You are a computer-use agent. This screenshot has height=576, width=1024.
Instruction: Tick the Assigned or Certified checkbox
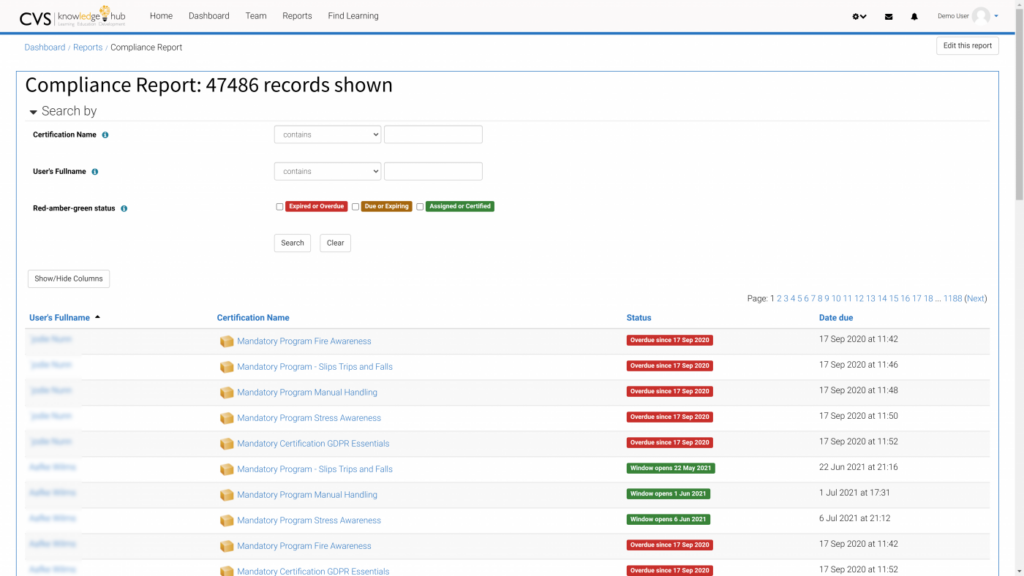click(x=420, y=207)
